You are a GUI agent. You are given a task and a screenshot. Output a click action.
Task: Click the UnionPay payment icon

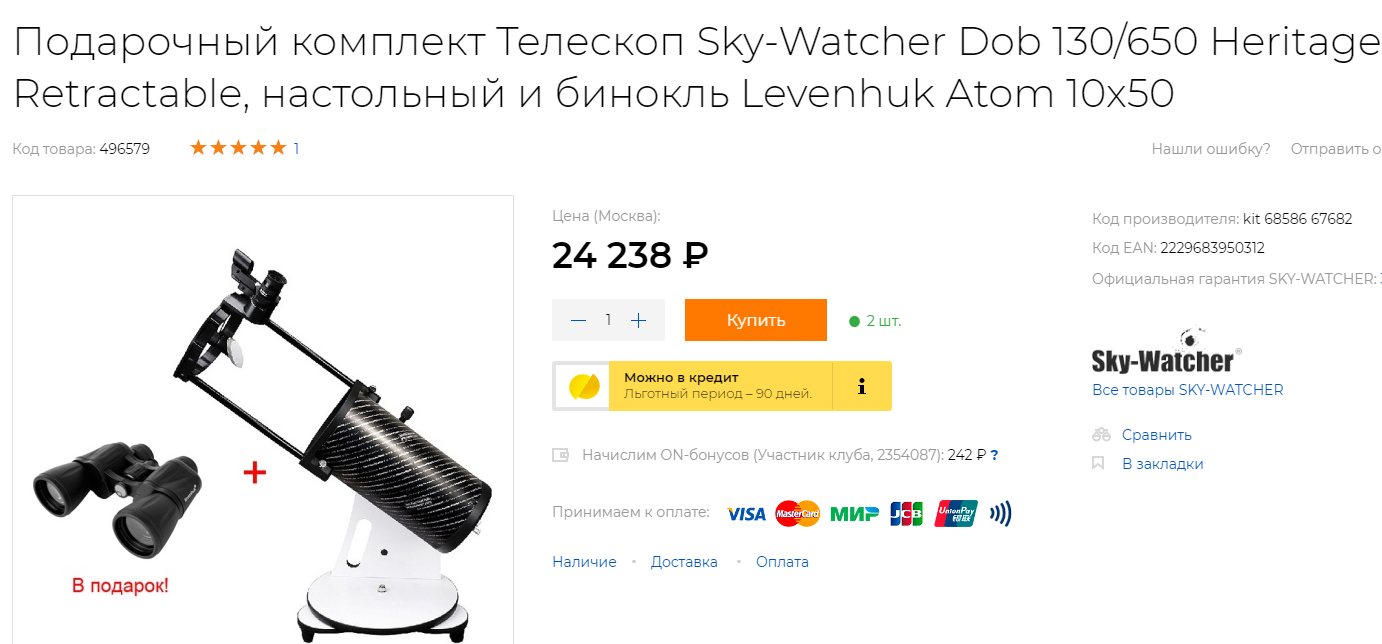click(x=956, y=514)
